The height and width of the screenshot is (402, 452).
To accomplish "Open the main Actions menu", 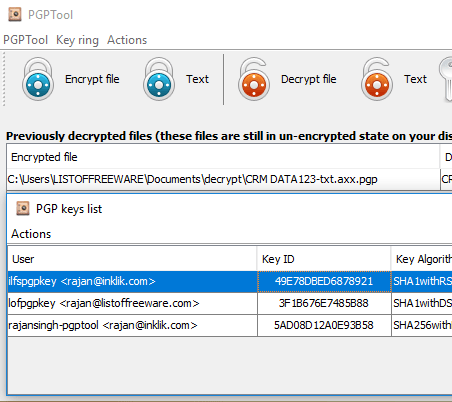I will tap(127, 40).
